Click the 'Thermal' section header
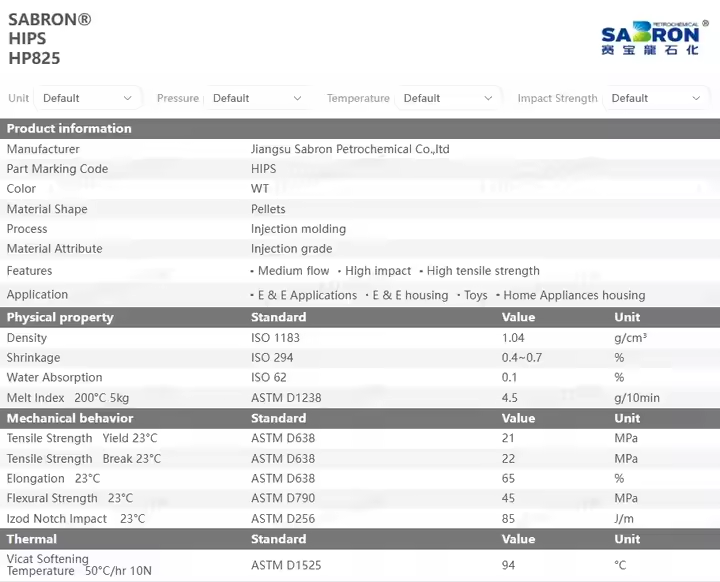Screen dimensions: 720x582 click(32, 539)
